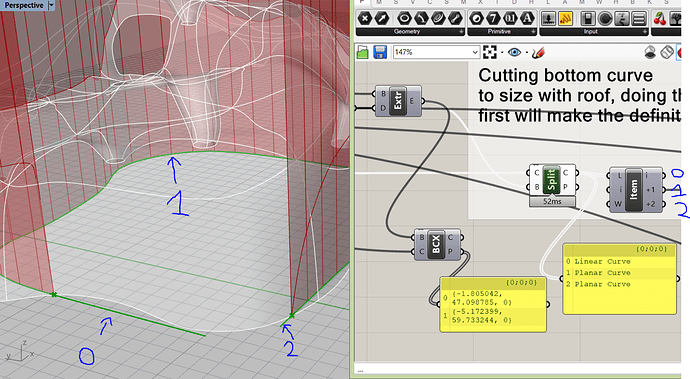Select the Integer parameter '7' icon

[x=493, y=18]
